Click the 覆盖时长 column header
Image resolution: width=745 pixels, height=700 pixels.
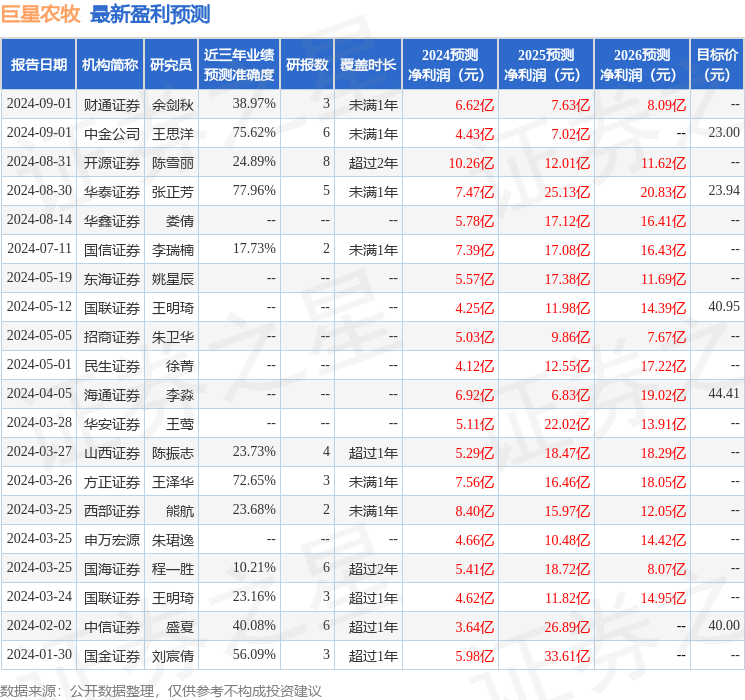368,65
